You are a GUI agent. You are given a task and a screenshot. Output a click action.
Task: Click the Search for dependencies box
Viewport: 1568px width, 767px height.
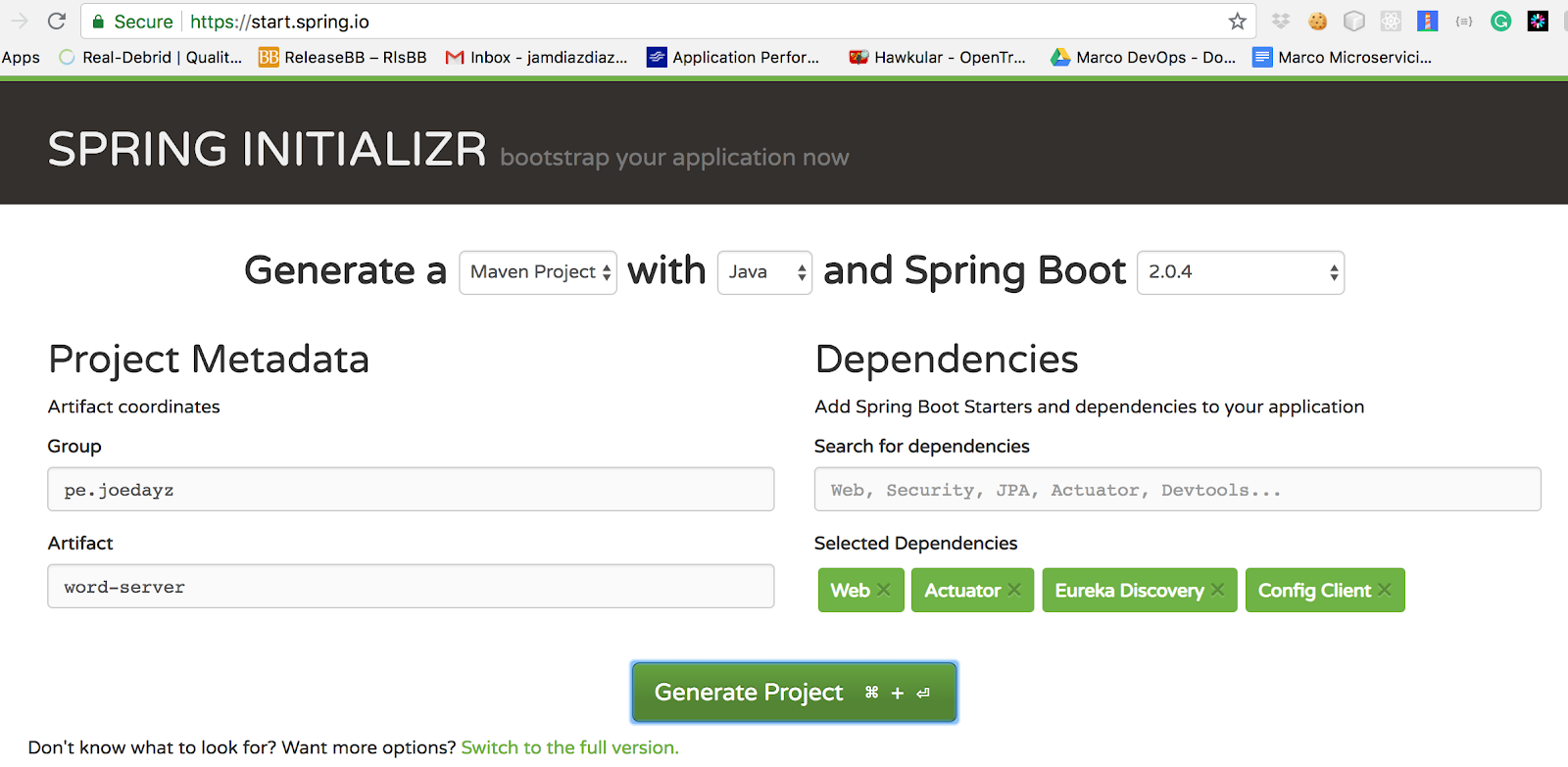(x=1177, y=489)
